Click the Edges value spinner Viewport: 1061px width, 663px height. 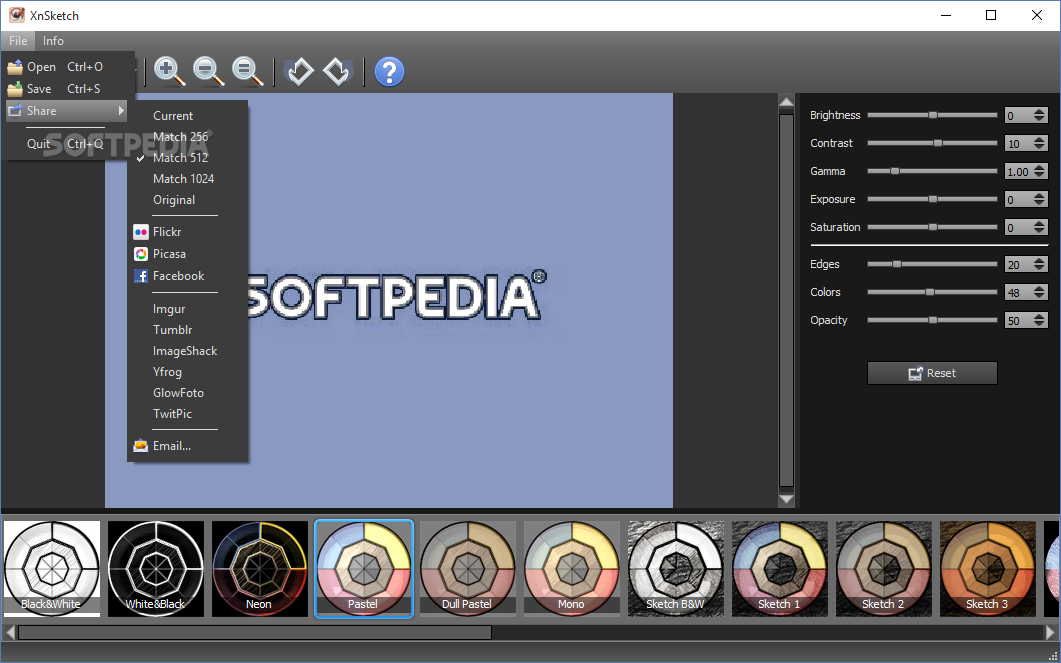coord(1026,265)
